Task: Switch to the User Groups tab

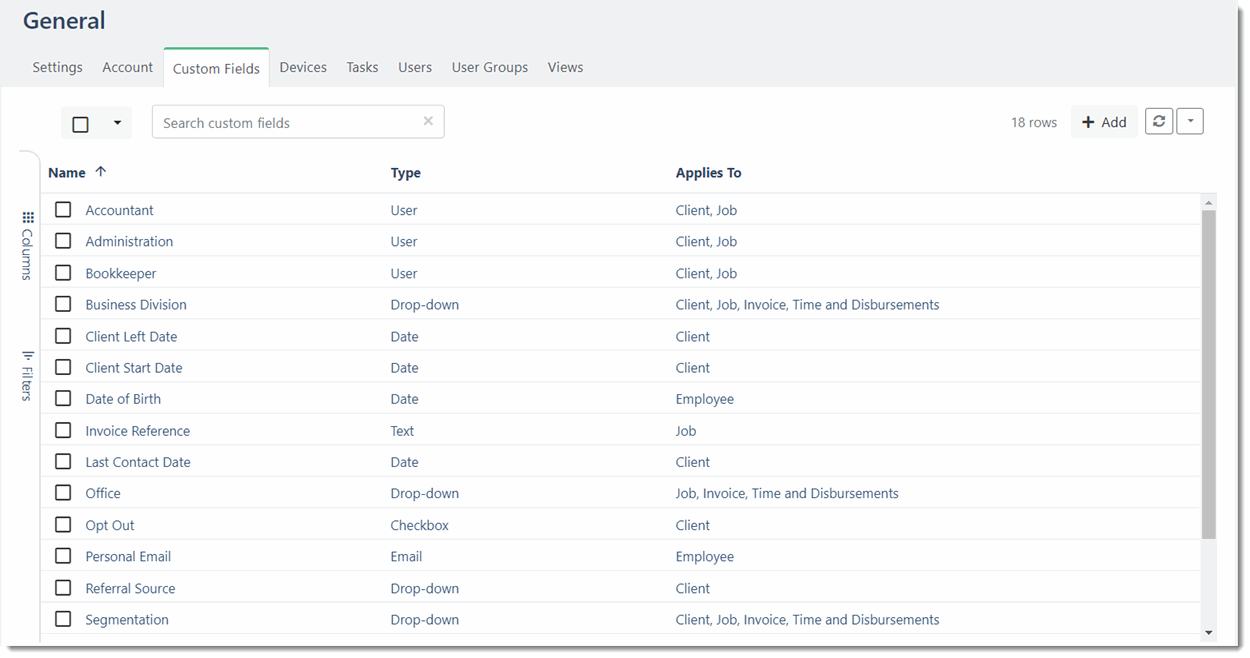Action: 489,67
